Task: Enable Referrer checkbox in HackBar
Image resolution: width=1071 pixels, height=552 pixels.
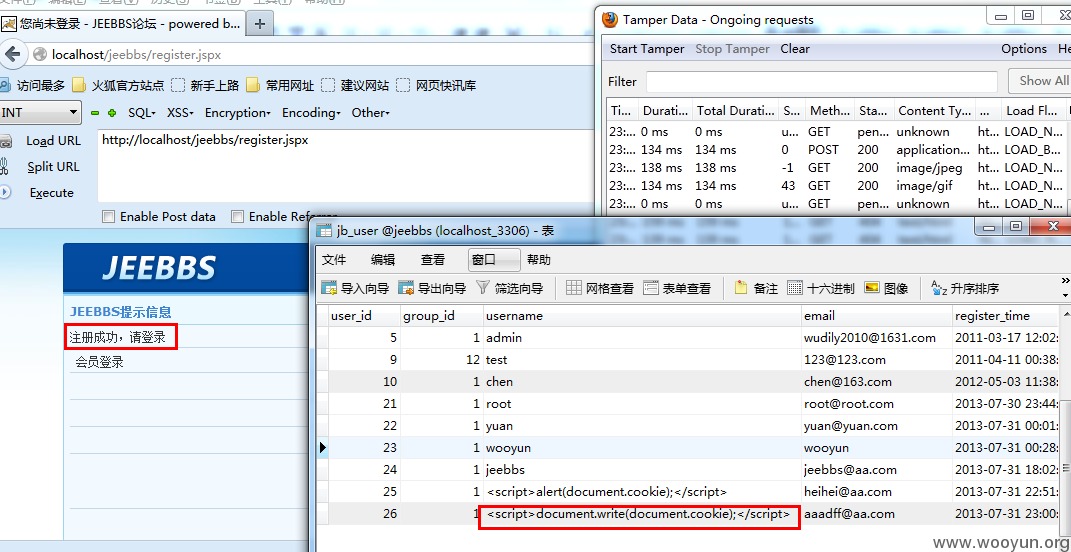Action: pos(237,217)
